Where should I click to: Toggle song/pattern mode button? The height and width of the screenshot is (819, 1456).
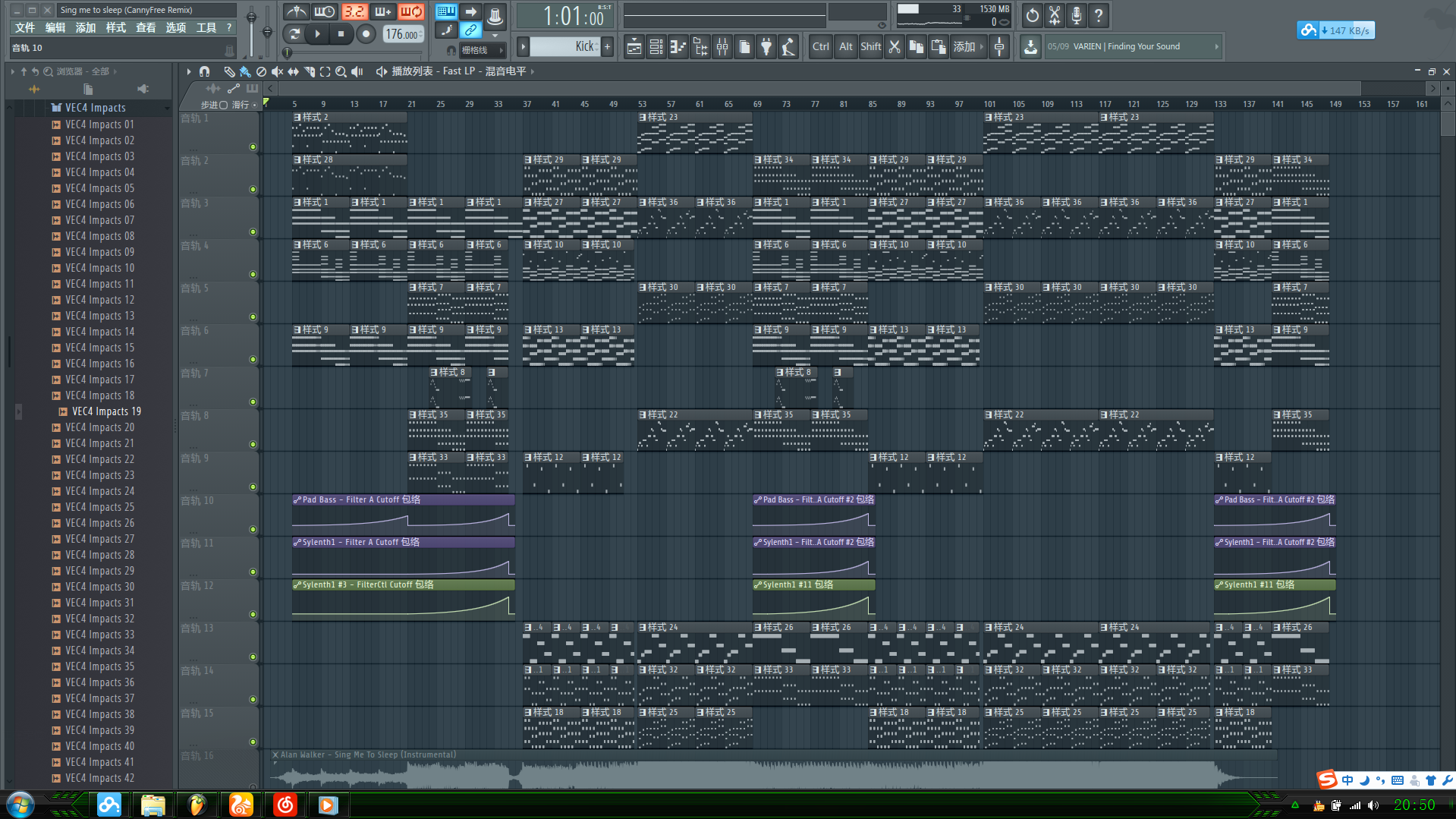point(295,33)
